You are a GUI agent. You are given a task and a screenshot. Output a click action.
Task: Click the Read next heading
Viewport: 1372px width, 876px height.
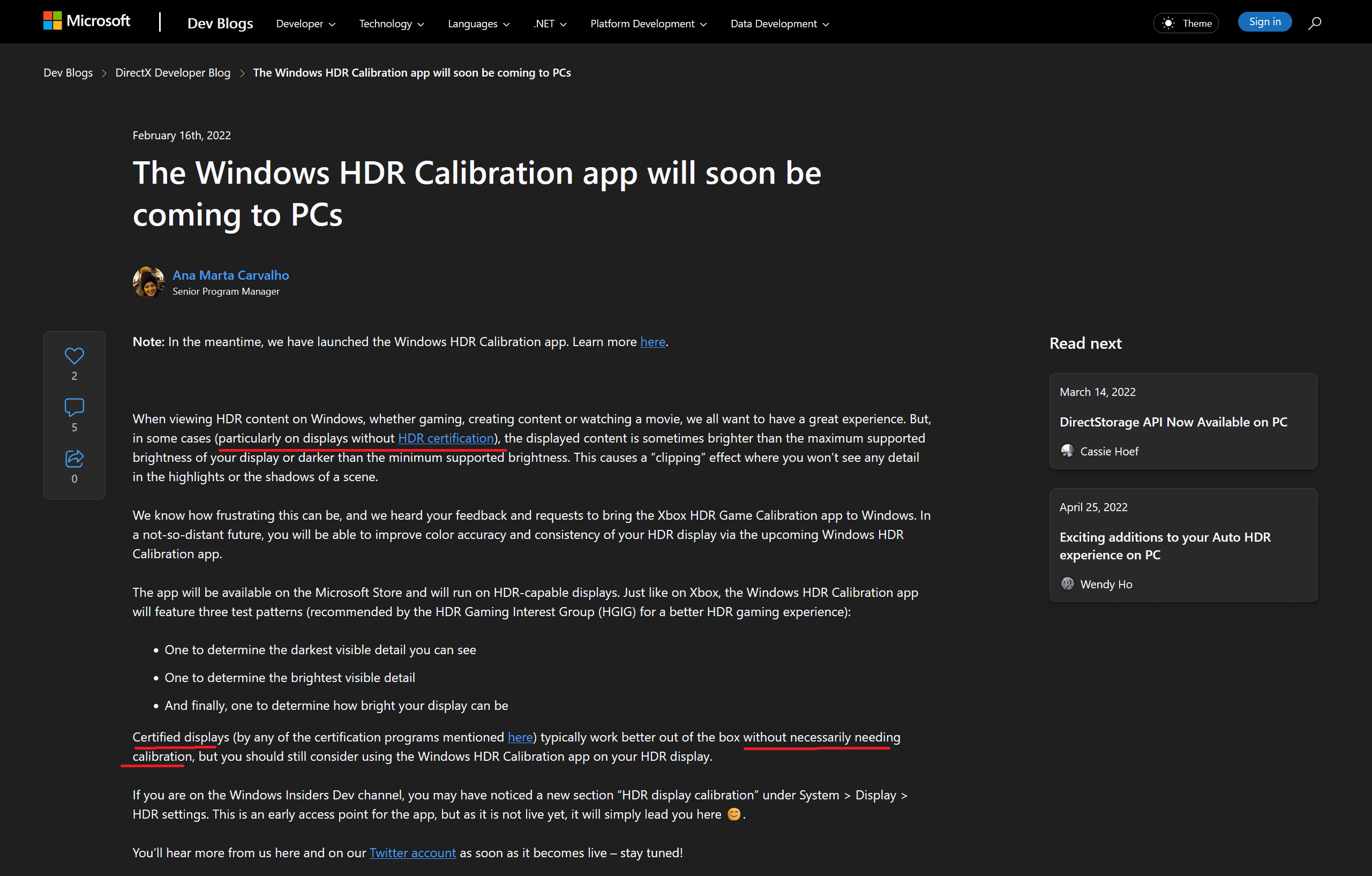point(1085,343)
